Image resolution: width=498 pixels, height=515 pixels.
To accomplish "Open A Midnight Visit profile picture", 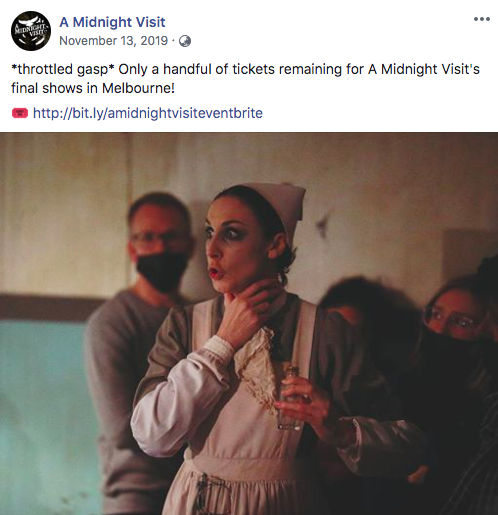I will (x=31, y=31).
